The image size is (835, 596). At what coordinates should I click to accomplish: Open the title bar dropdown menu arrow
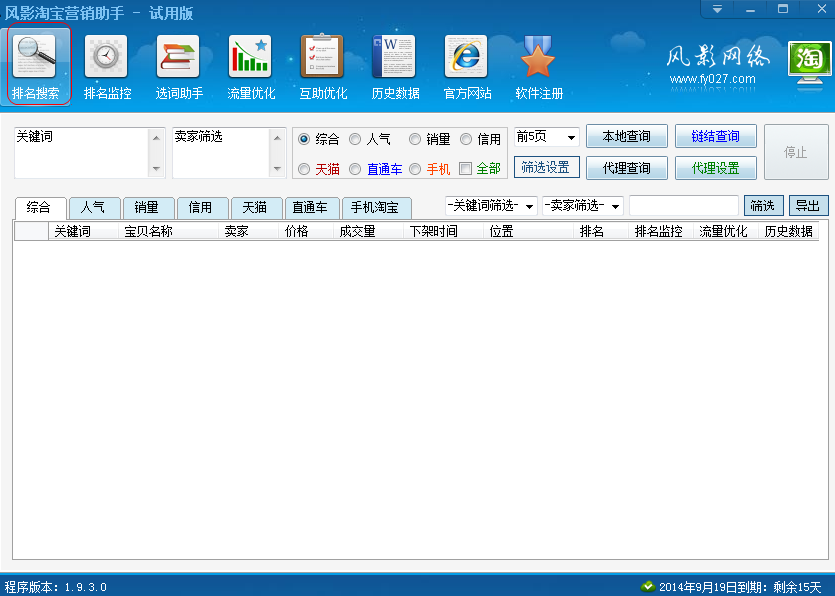pyautogui.click(x=717, y=9)
